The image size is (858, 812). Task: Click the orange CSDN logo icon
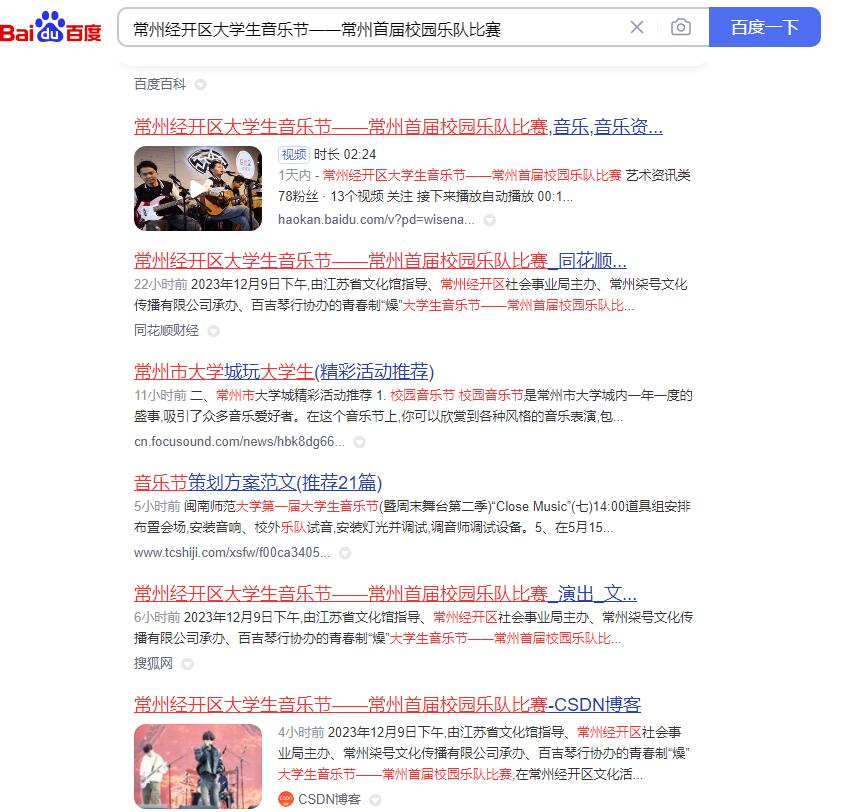click(286, 799)
